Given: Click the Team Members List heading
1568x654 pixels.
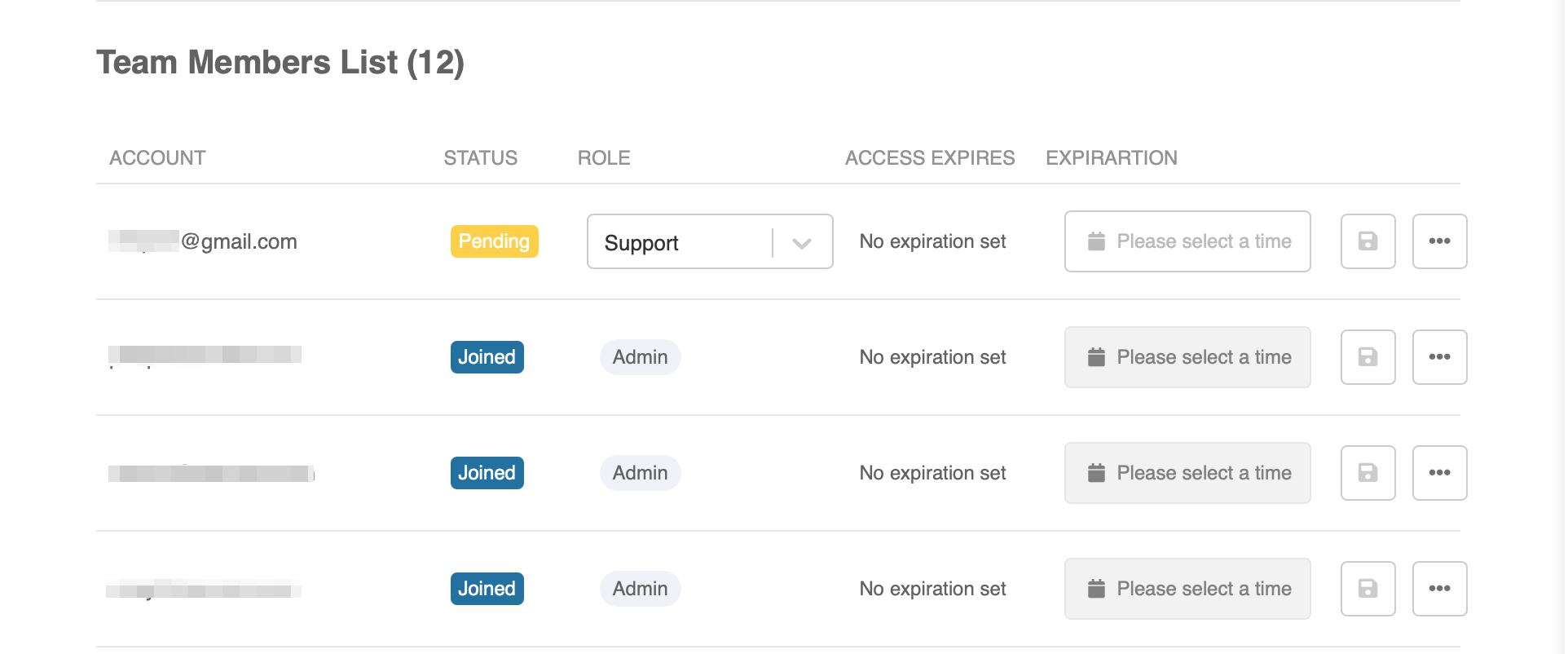Looking at the screenshot, I should [x=280, y=63].
